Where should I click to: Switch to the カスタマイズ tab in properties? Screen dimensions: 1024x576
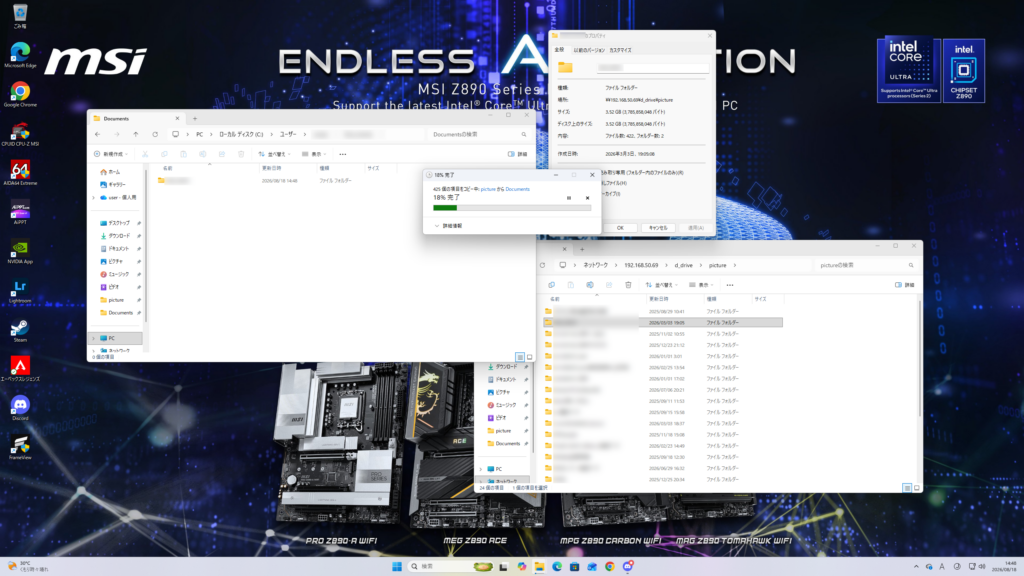click(620, 50)
